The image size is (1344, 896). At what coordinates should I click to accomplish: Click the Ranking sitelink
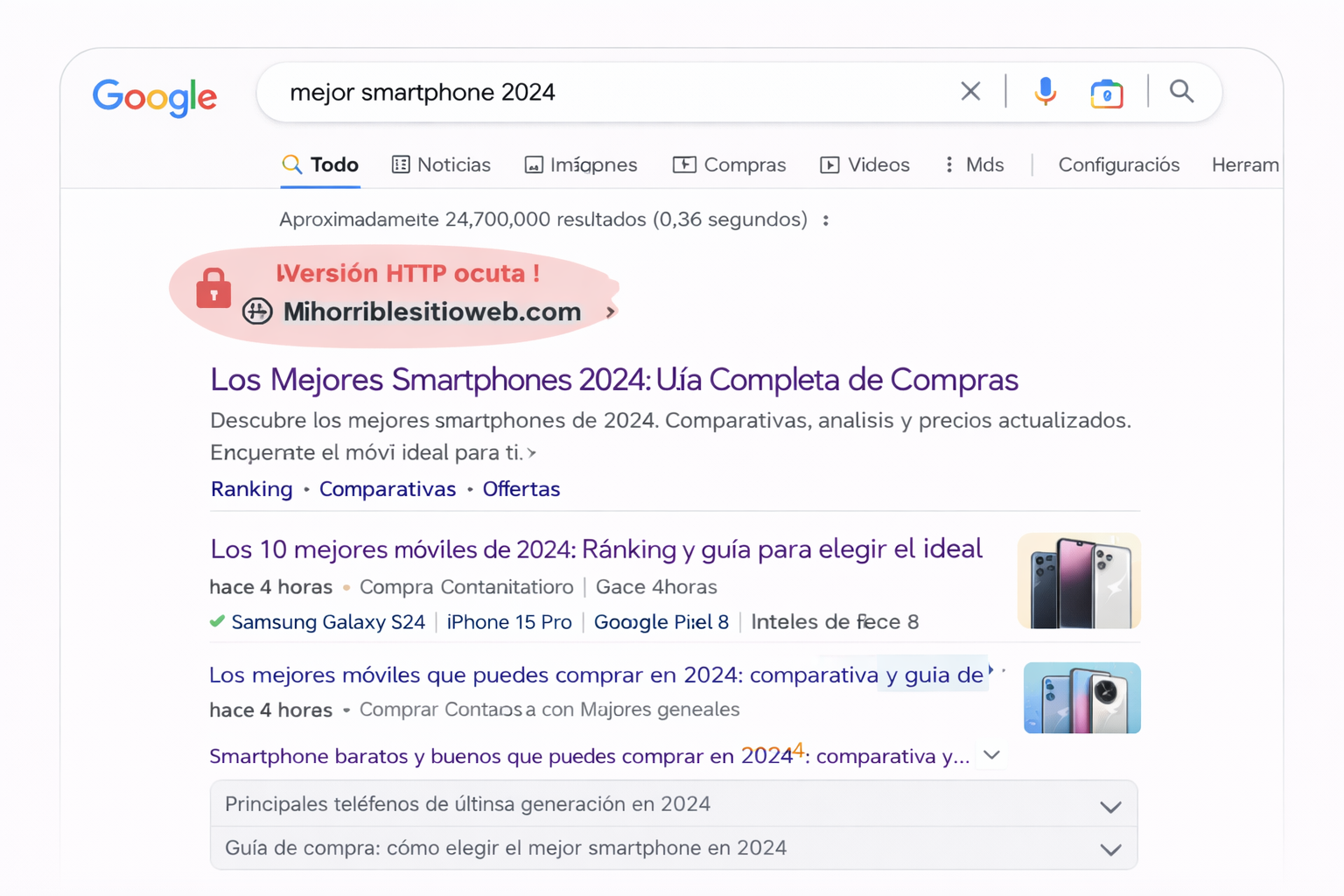[x=251, y=489]
